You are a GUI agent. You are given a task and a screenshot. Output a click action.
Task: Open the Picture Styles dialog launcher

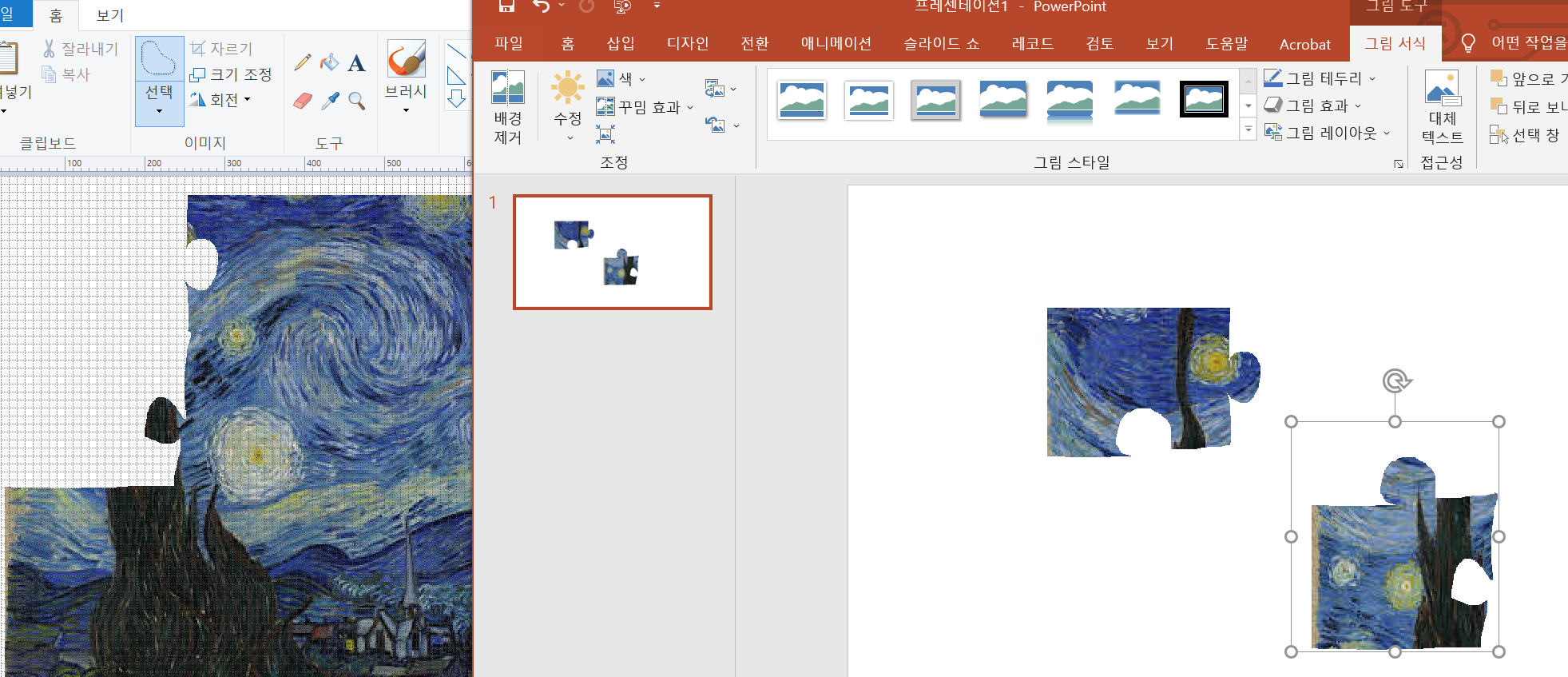(1399, 163)
